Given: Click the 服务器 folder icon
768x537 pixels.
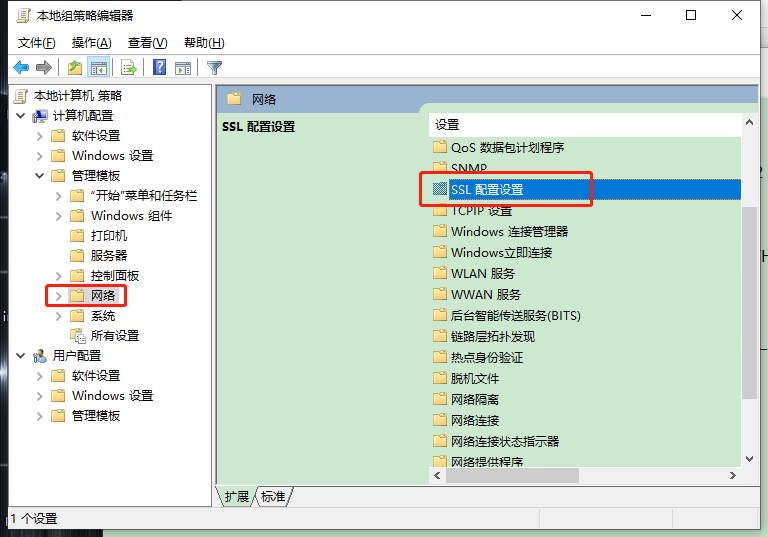Looking at the screenshot, I should pyautogui.click(x=77, y=255).
